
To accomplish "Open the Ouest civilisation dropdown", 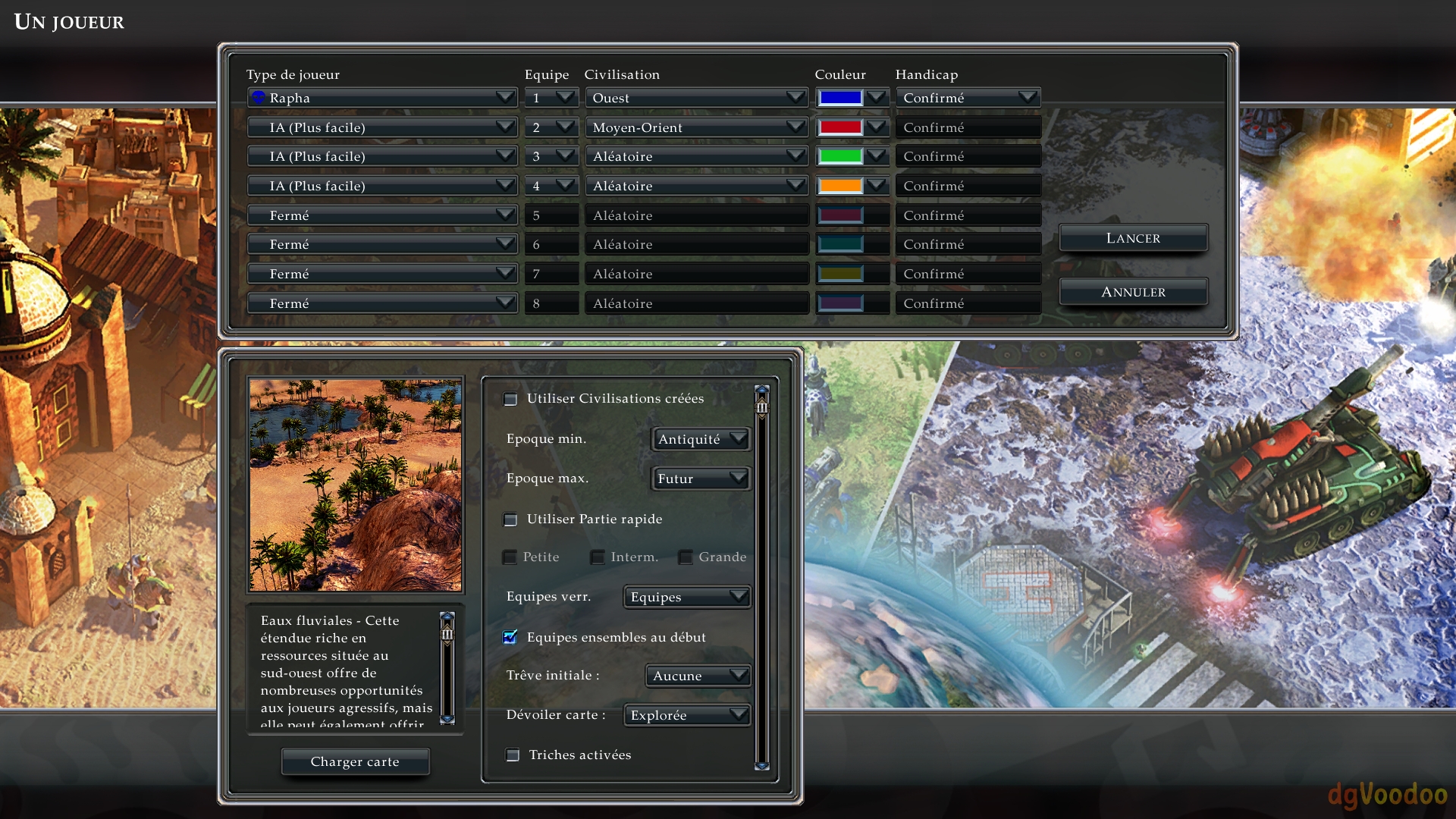I will pyautogui.click(x=696, y=98).
